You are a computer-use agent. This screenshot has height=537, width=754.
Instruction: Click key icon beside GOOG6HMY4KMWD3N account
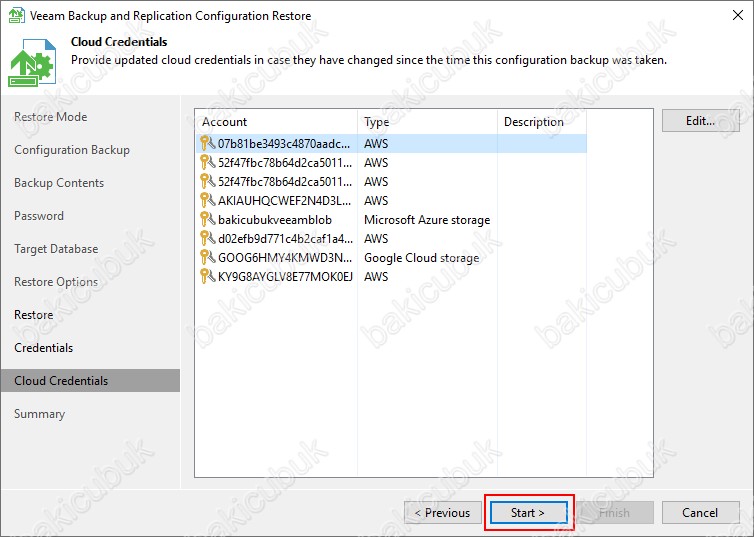208,258
